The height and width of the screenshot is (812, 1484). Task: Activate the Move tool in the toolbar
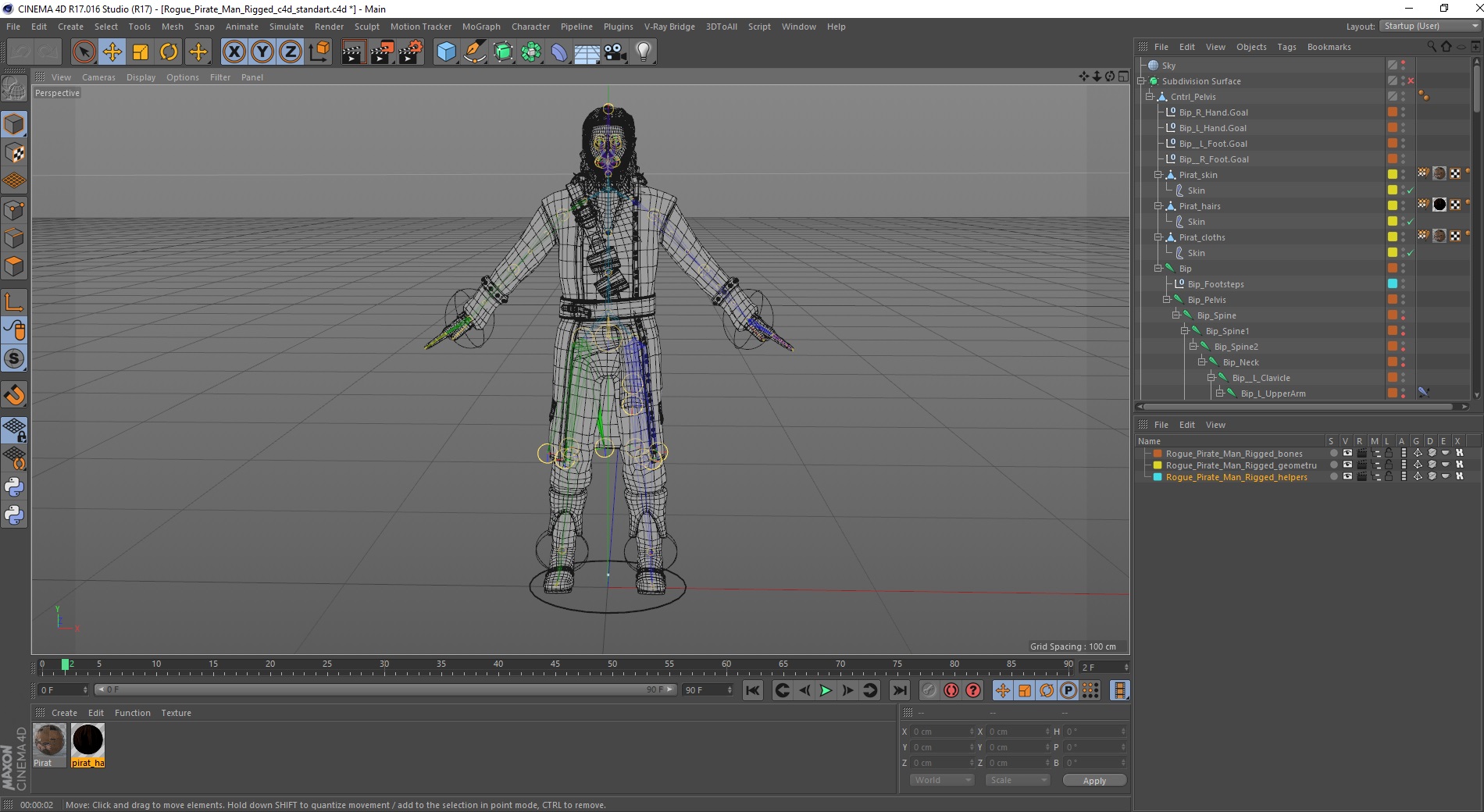tap(112, 52)
